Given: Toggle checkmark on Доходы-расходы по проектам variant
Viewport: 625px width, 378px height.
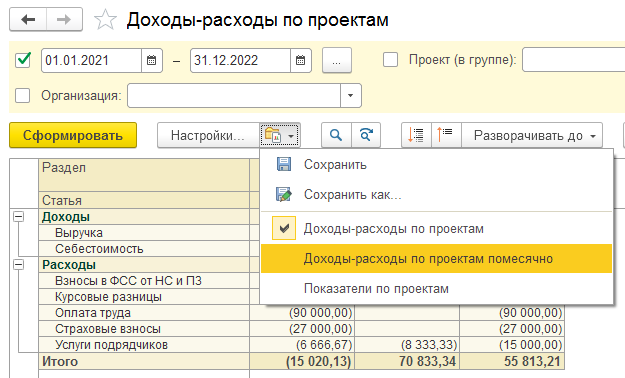Looking at the screenshot, I should tap(284, 228).
